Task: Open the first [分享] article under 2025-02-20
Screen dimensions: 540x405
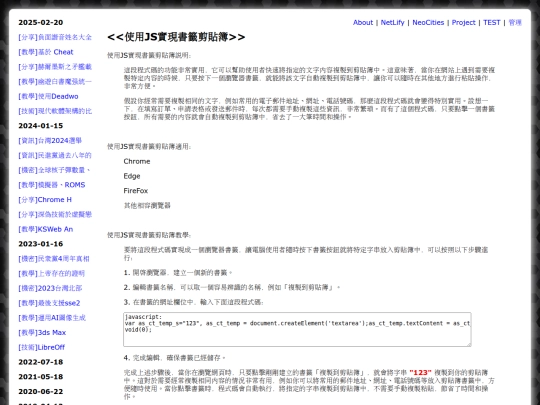Action: tap(55, 37)
